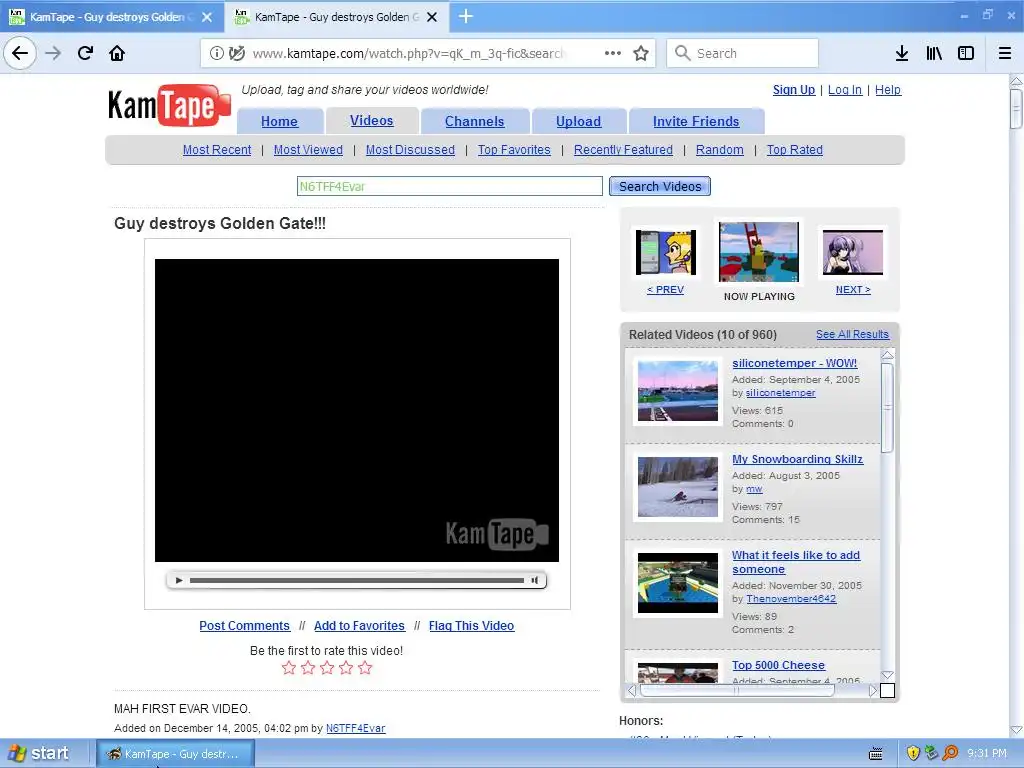Viewport: 1024px width, 768px height.
Task: Click the related videos scroll up arrow
Action: point(887,355)
